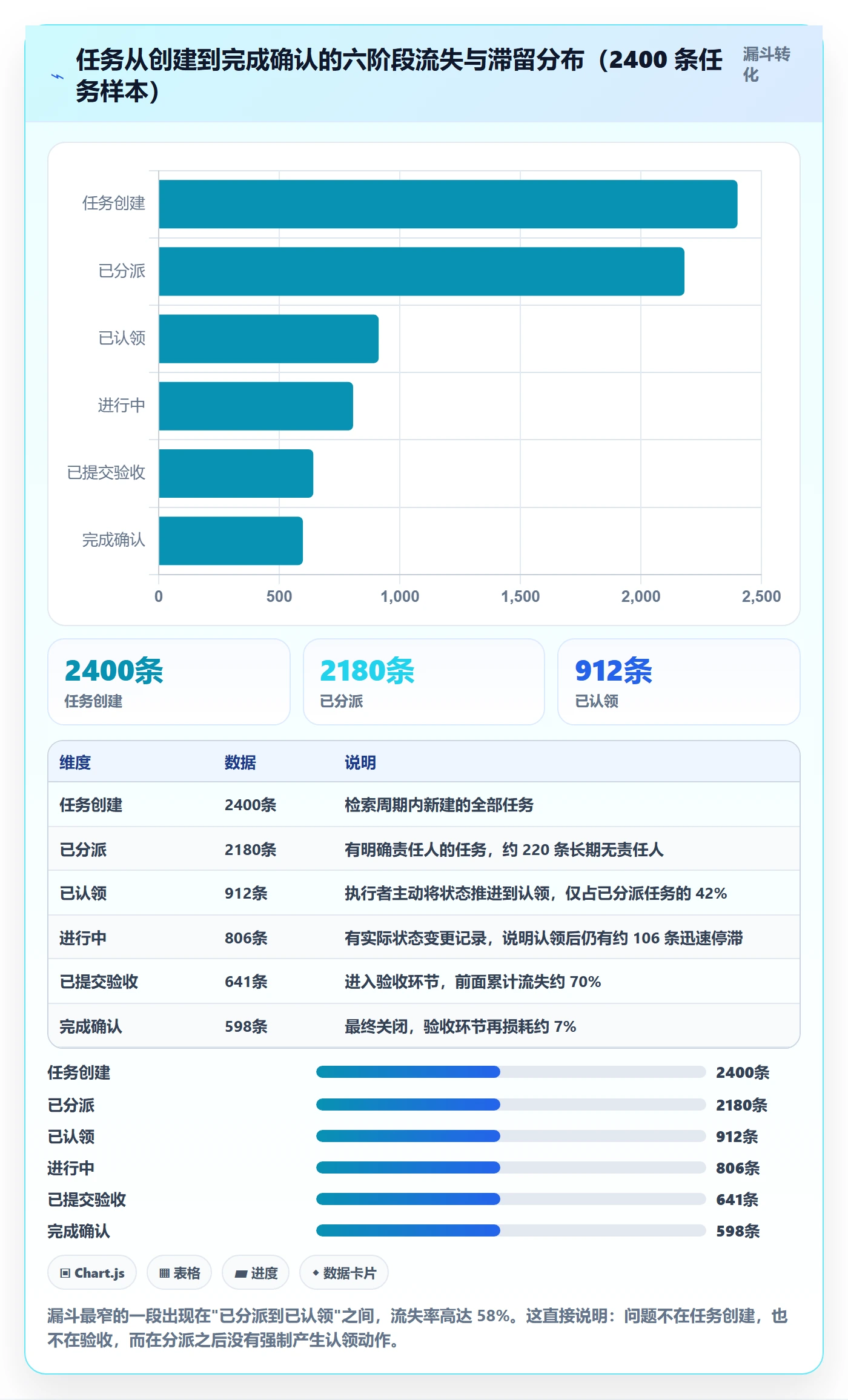Click the 数据 column header
Screen dimensions: 848x1400
click(x=240, y=762)
